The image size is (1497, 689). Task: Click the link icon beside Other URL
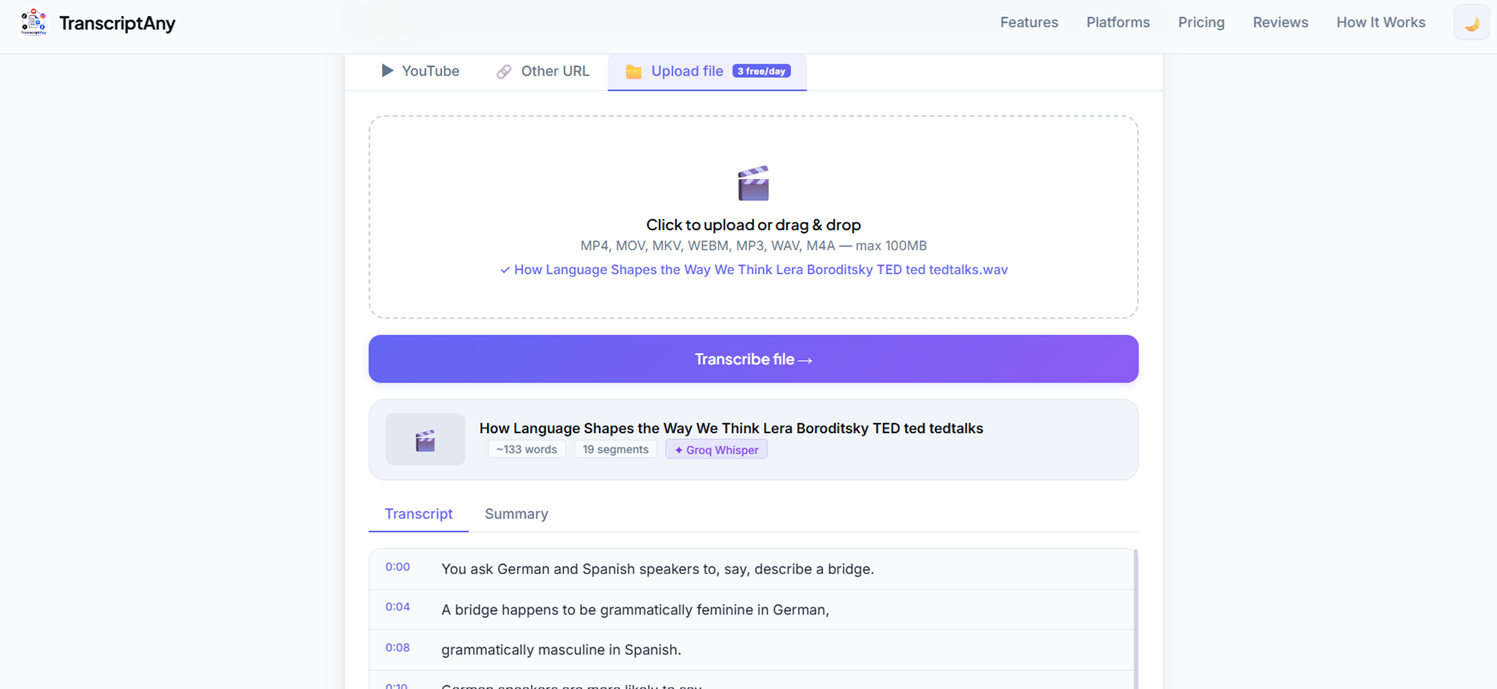click(504, 72)
